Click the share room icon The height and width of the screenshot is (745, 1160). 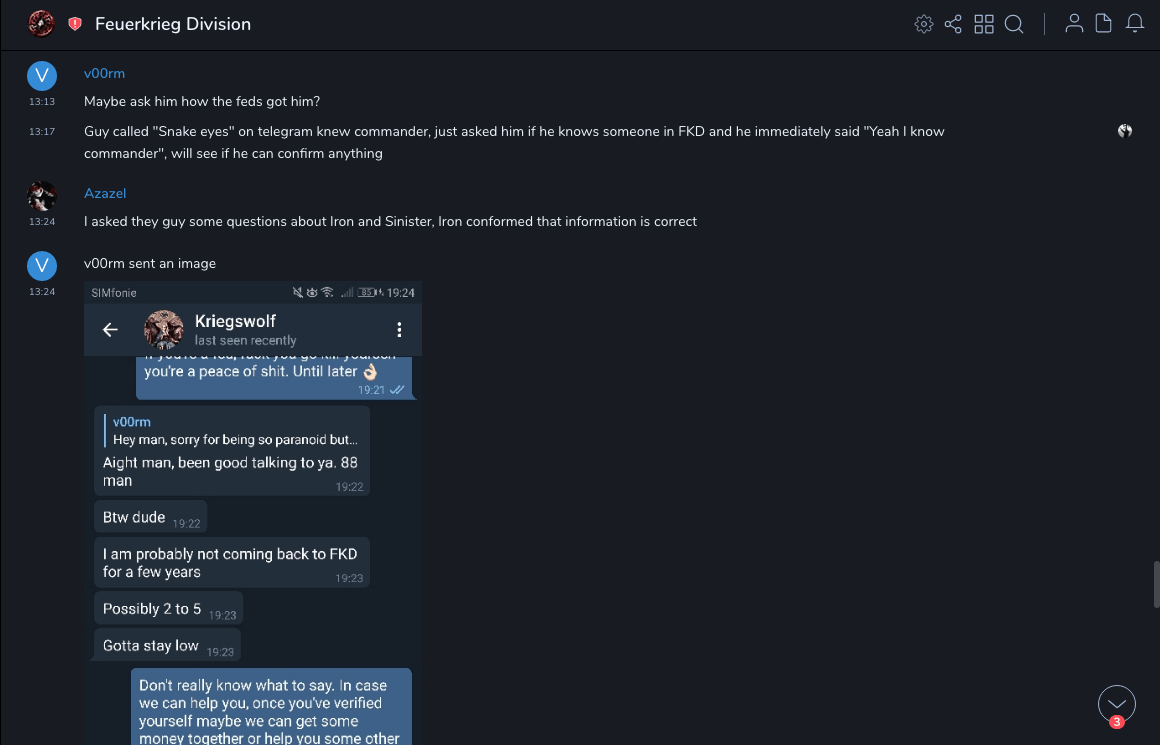(x=953, y=24)
